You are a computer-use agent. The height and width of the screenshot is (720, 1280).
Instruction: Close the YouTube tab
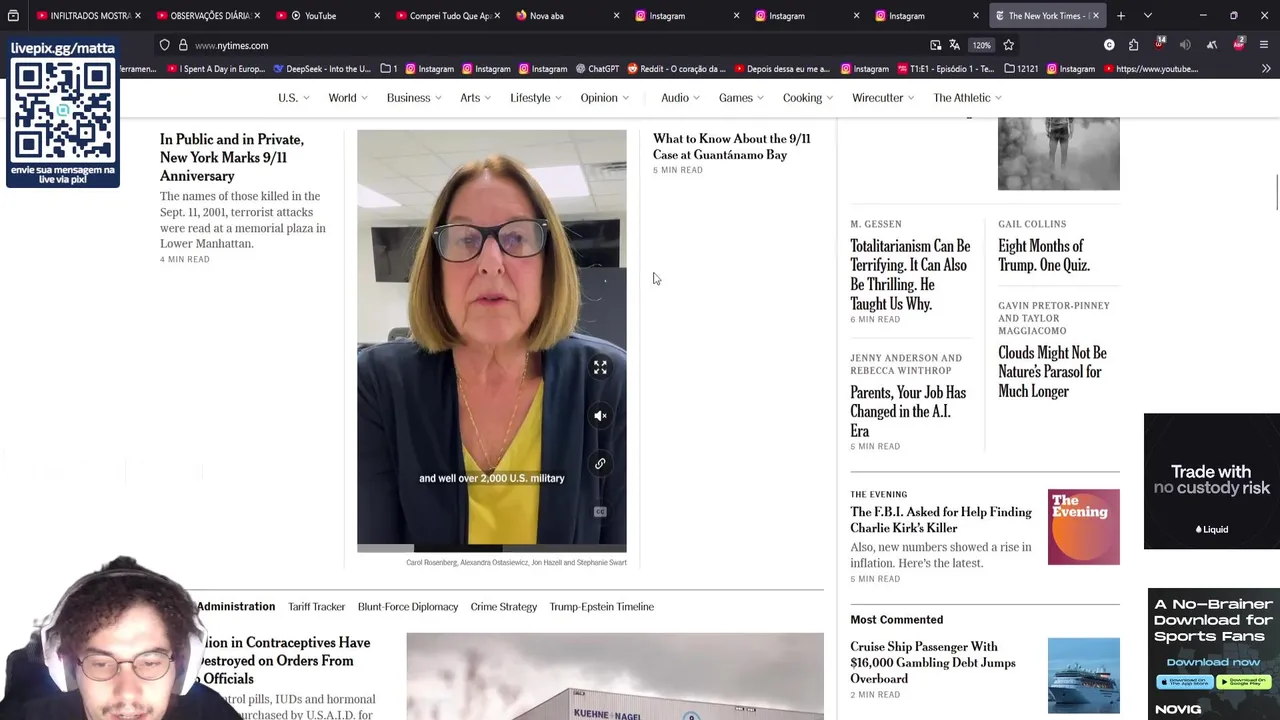[x=377, y=16]
